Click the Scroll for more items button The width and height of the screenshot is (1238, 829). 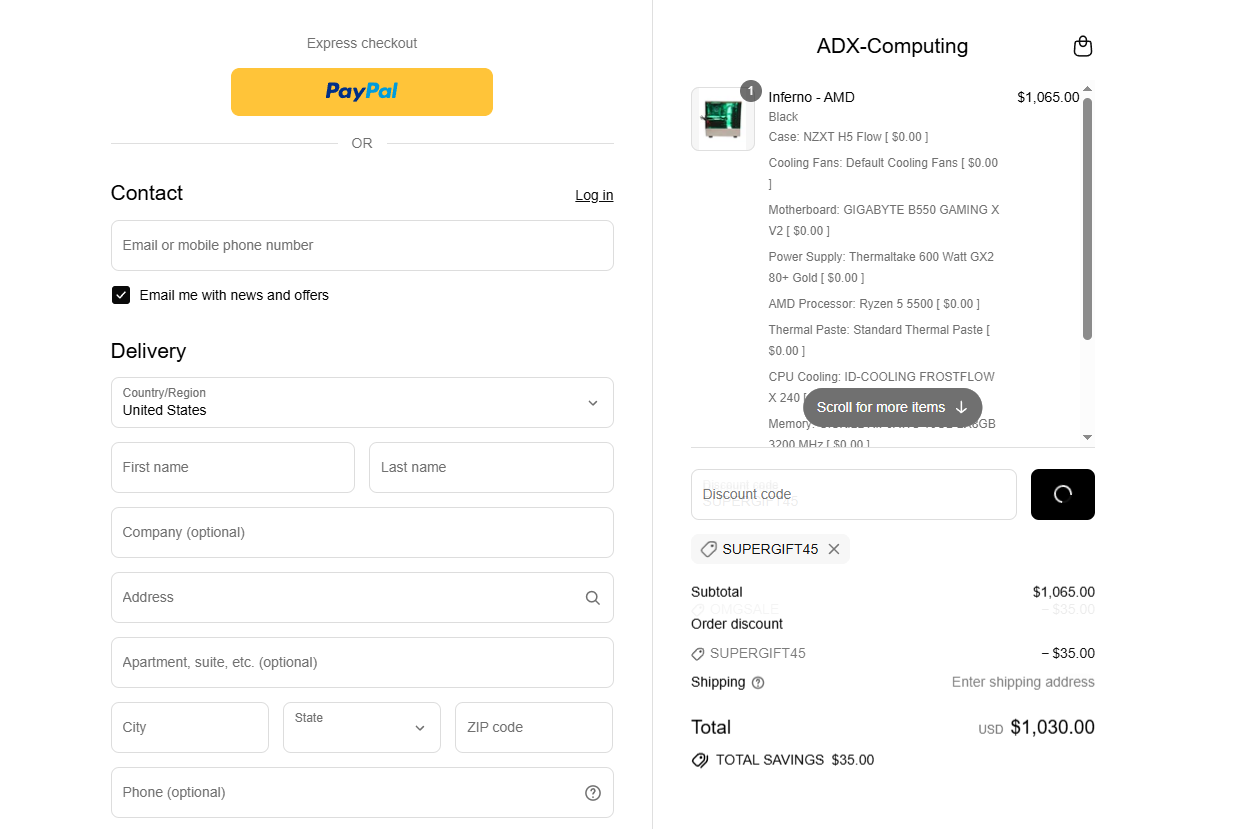(892, 407)
